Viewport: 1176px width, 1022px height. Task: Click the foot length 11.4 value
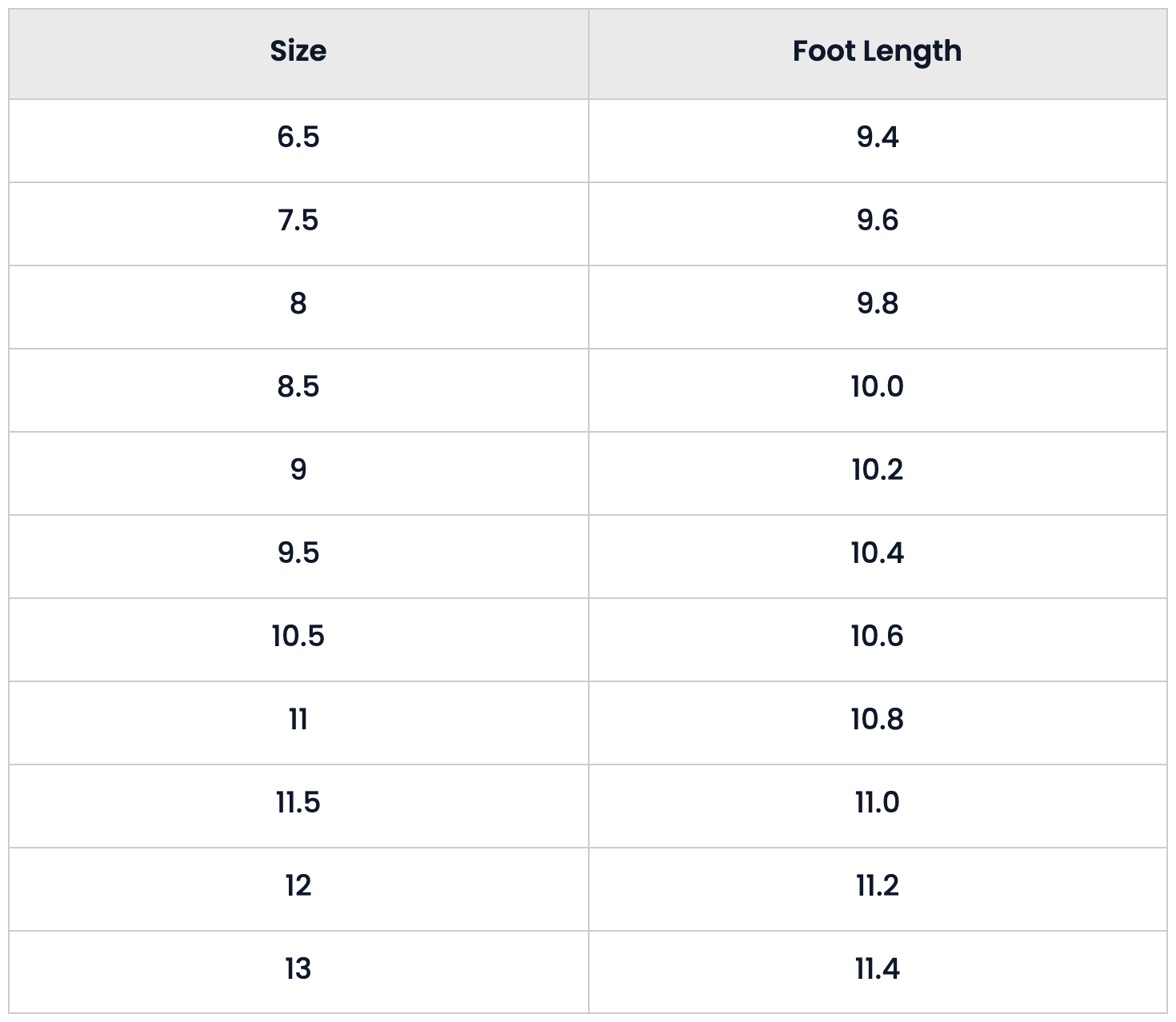878,968
